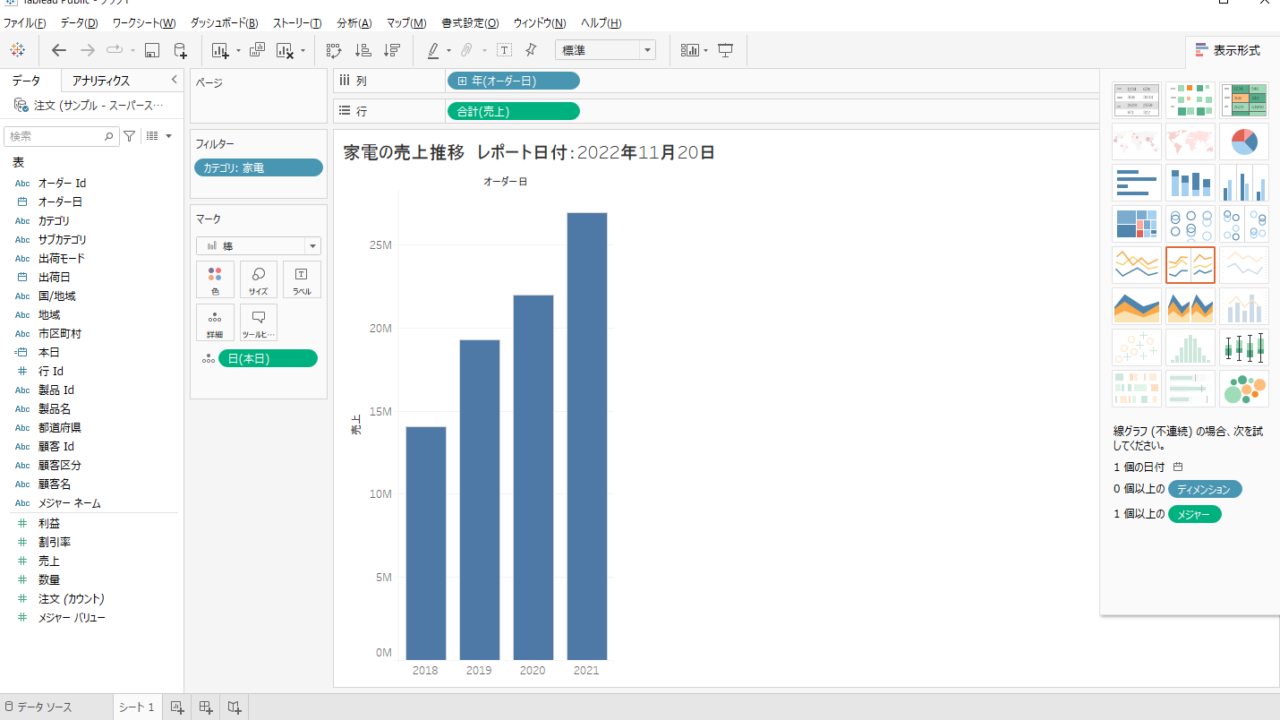1280x720 pixels.
Task: Open dropdown arrow beside show/hide cards icon
Action: pos(706,50)
